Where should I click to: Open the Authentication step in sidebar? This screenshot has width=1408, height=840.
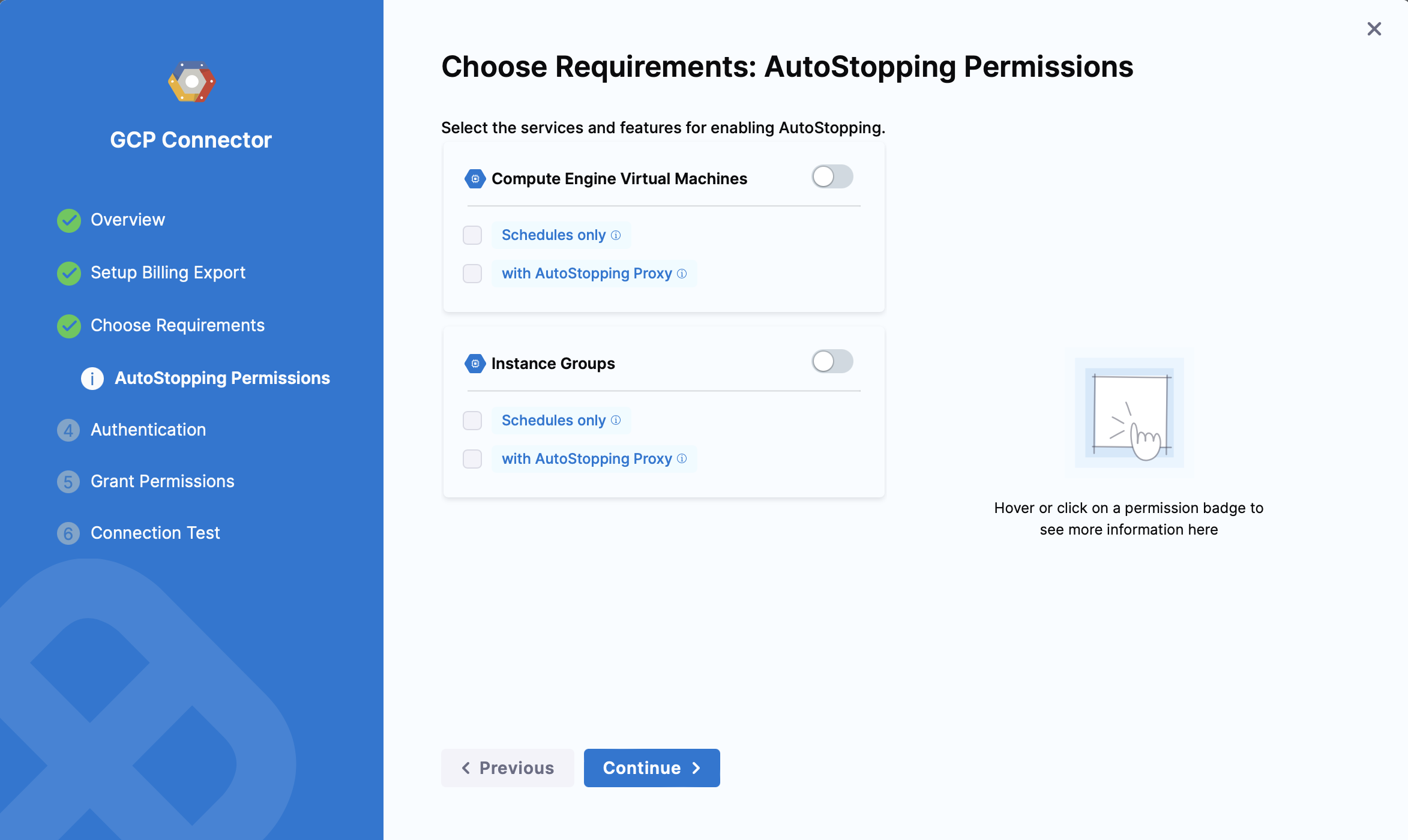click(x=148, y=430)
